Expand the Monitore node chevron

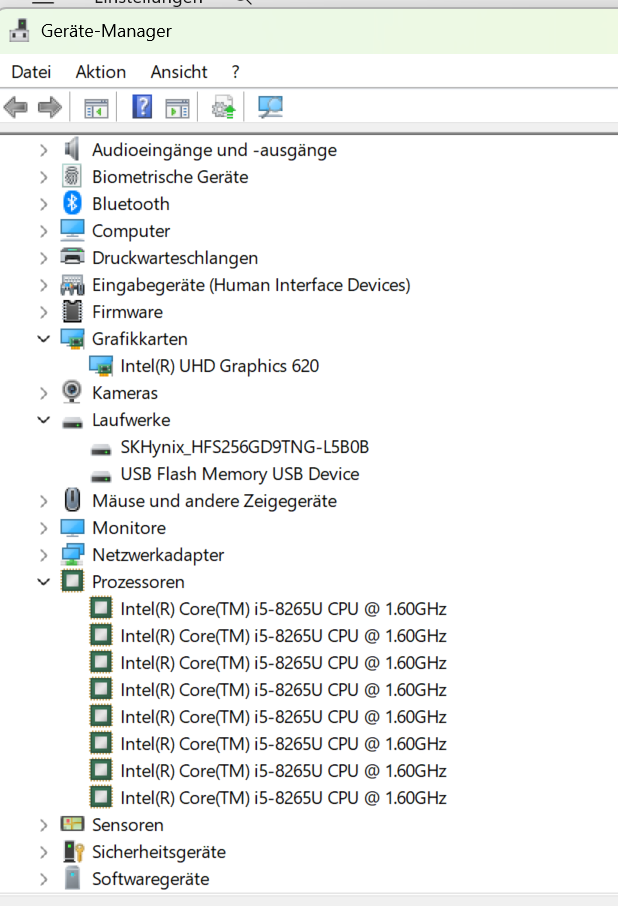click(x=44, y=528)
